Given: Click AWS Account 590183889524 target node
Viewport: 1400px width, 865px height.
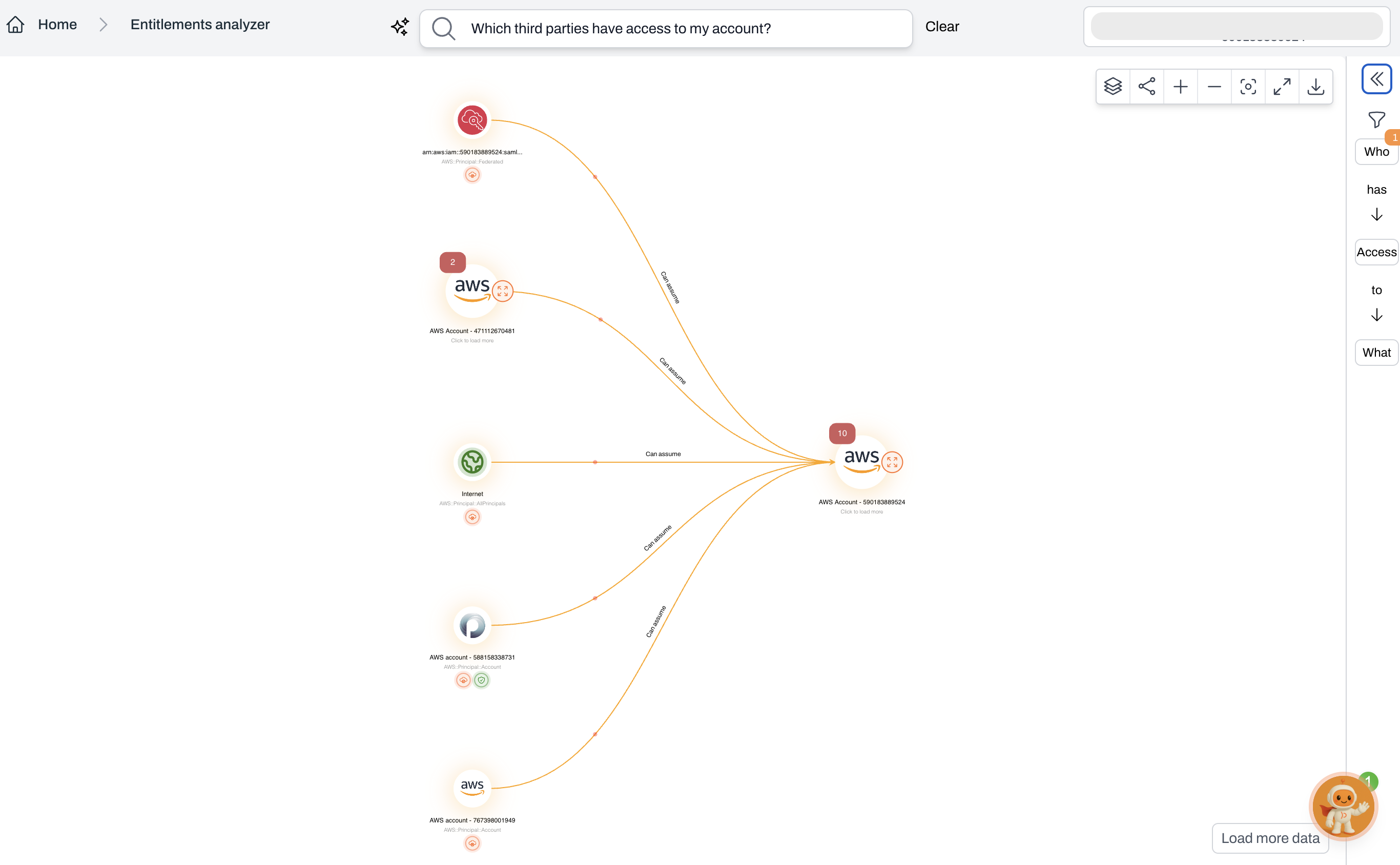Looking at the screenshot, I should click(x=861, y=462).
